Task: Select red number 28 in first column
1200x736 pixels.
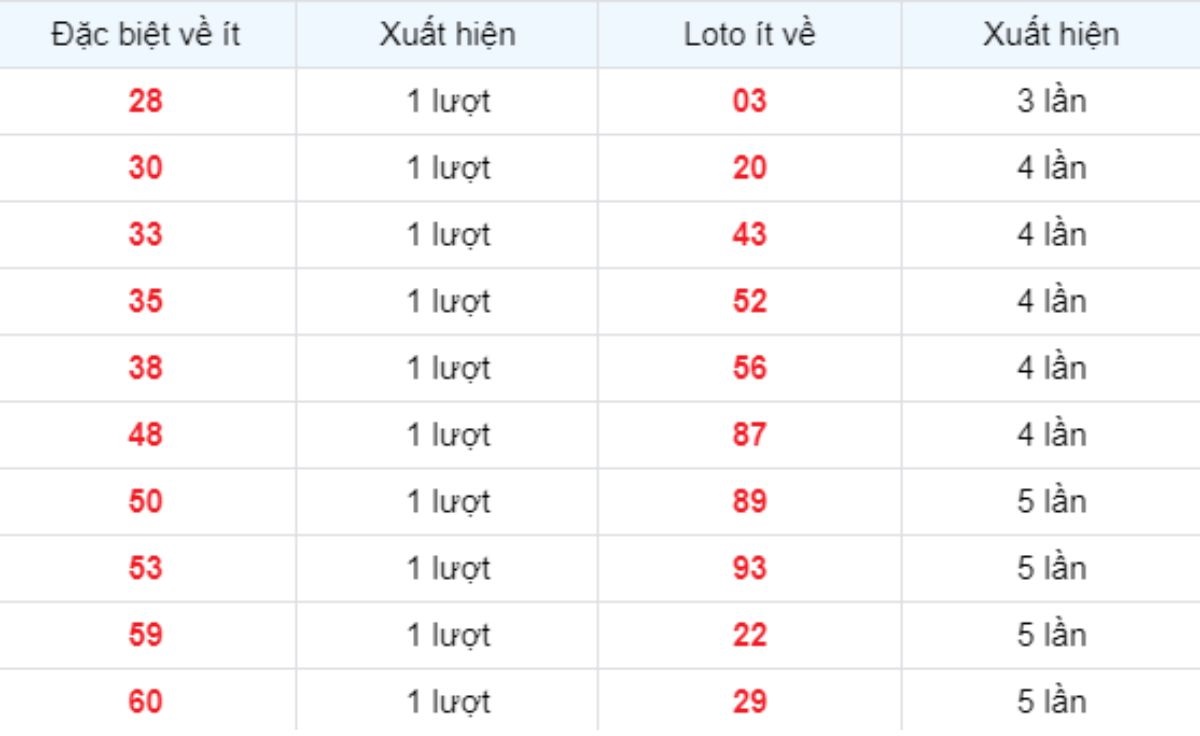Action: click(x=145, y=101)
